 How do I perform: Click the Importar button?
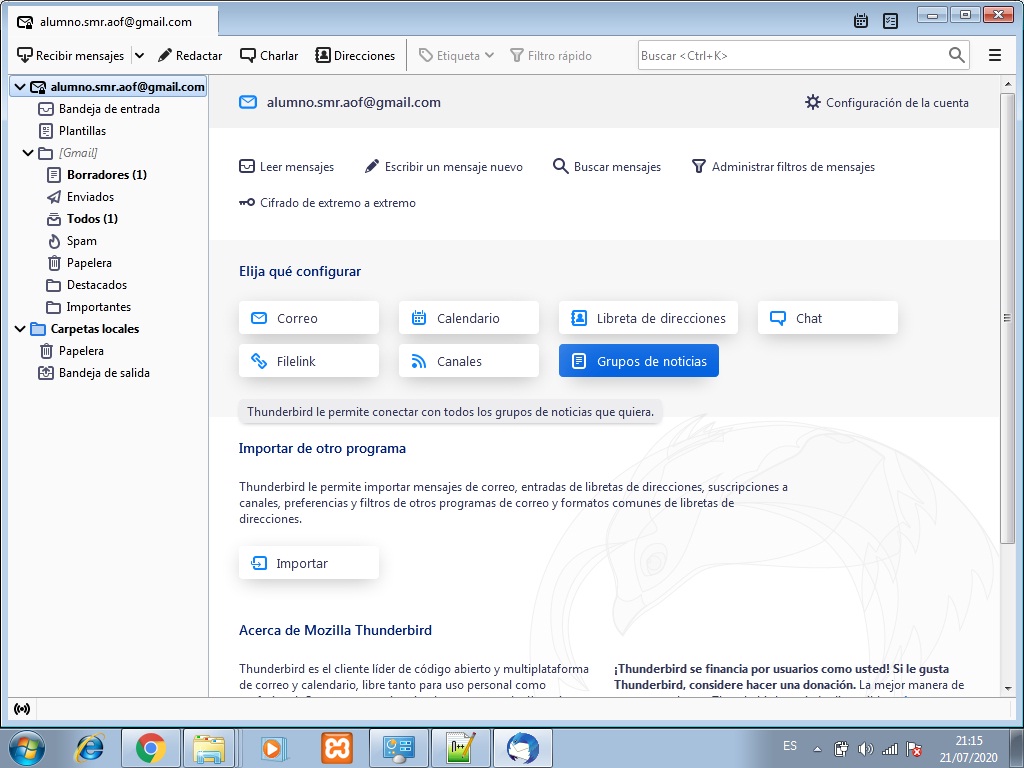click(x=309, y=563)
